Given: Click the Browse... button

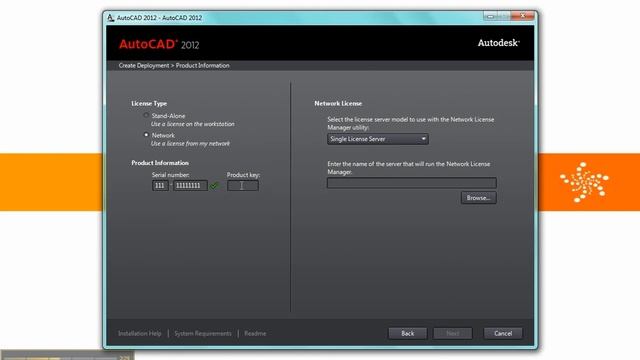Looking at the screenshot, I should [478, 198].
